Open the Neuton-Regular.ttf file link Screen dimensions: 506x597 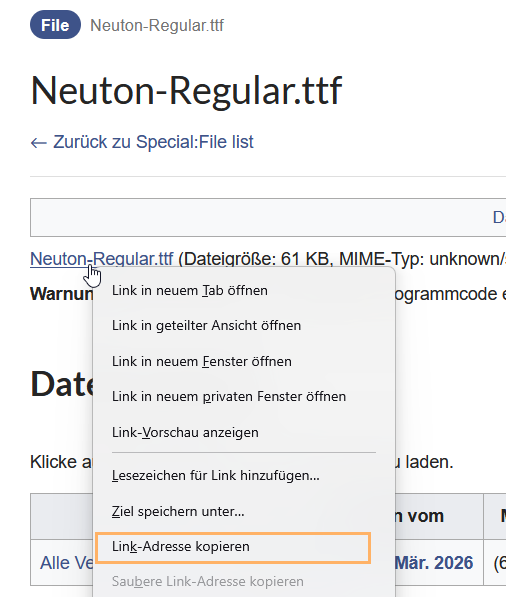[x=102, y=259]
